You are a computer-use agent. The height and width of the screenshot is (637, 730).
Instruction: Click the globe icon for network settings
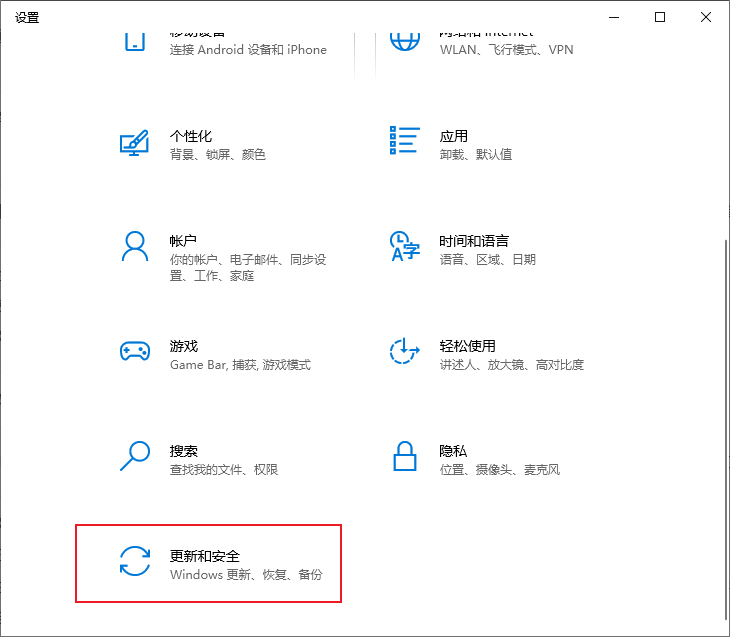tap(405, 41)
